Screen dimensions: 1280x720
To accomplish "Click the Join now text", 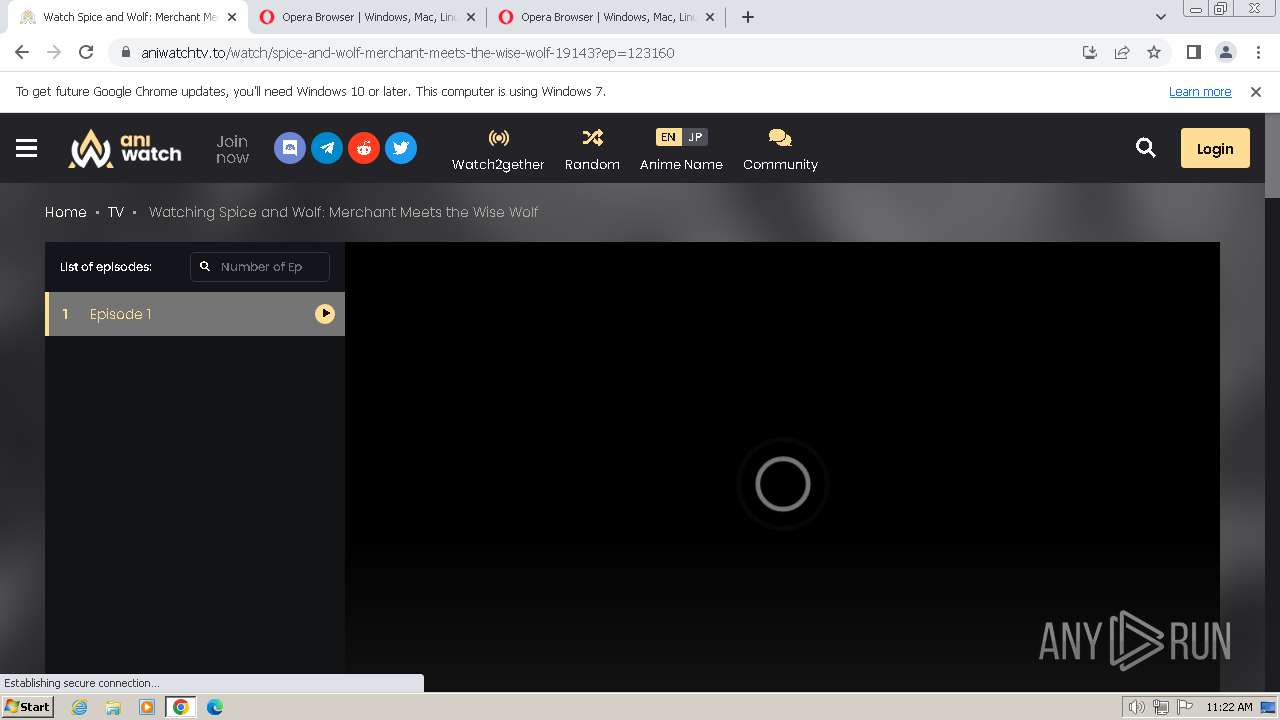I will pos(232,149).
